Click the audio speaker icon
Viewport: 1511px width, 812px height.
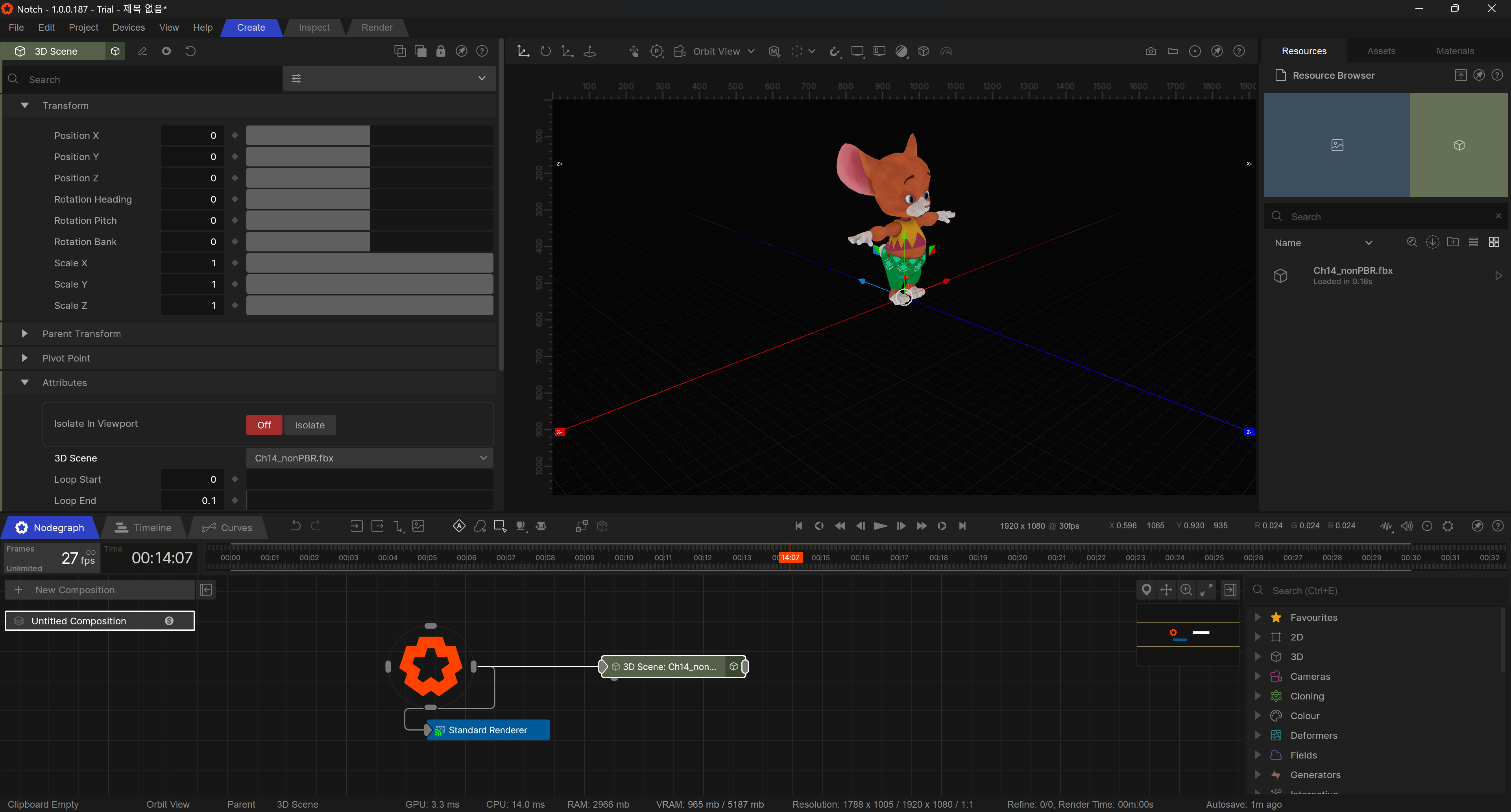coord(1407,526)
